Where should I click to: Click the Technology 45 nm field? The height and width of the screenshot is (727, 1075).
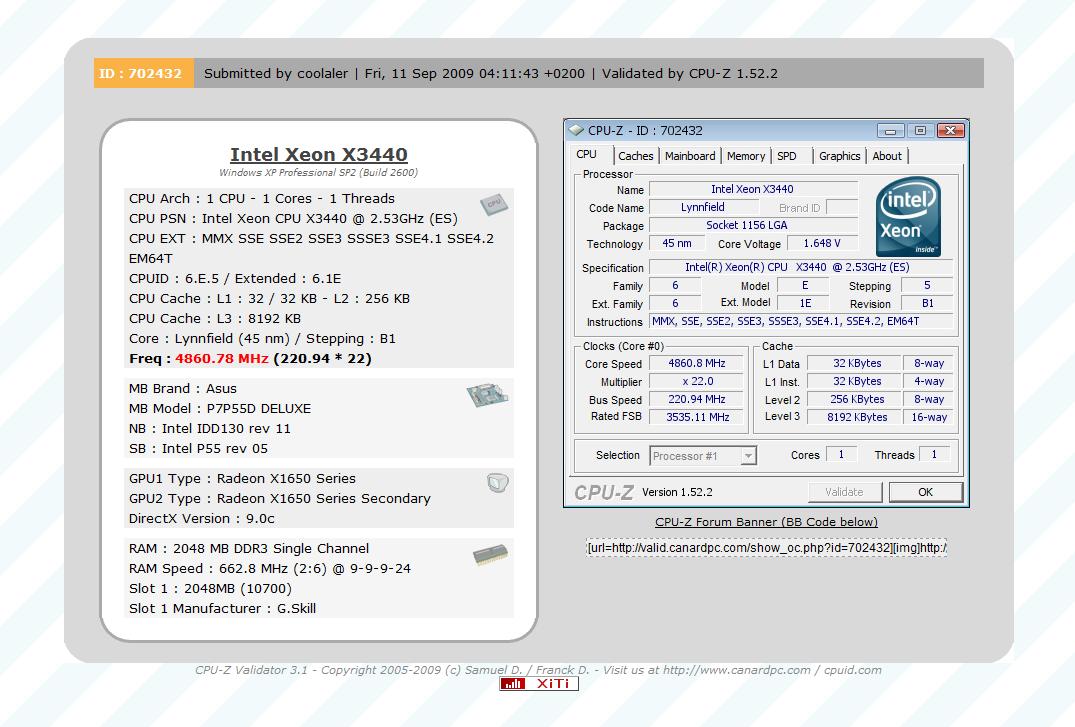click(676, 243)
